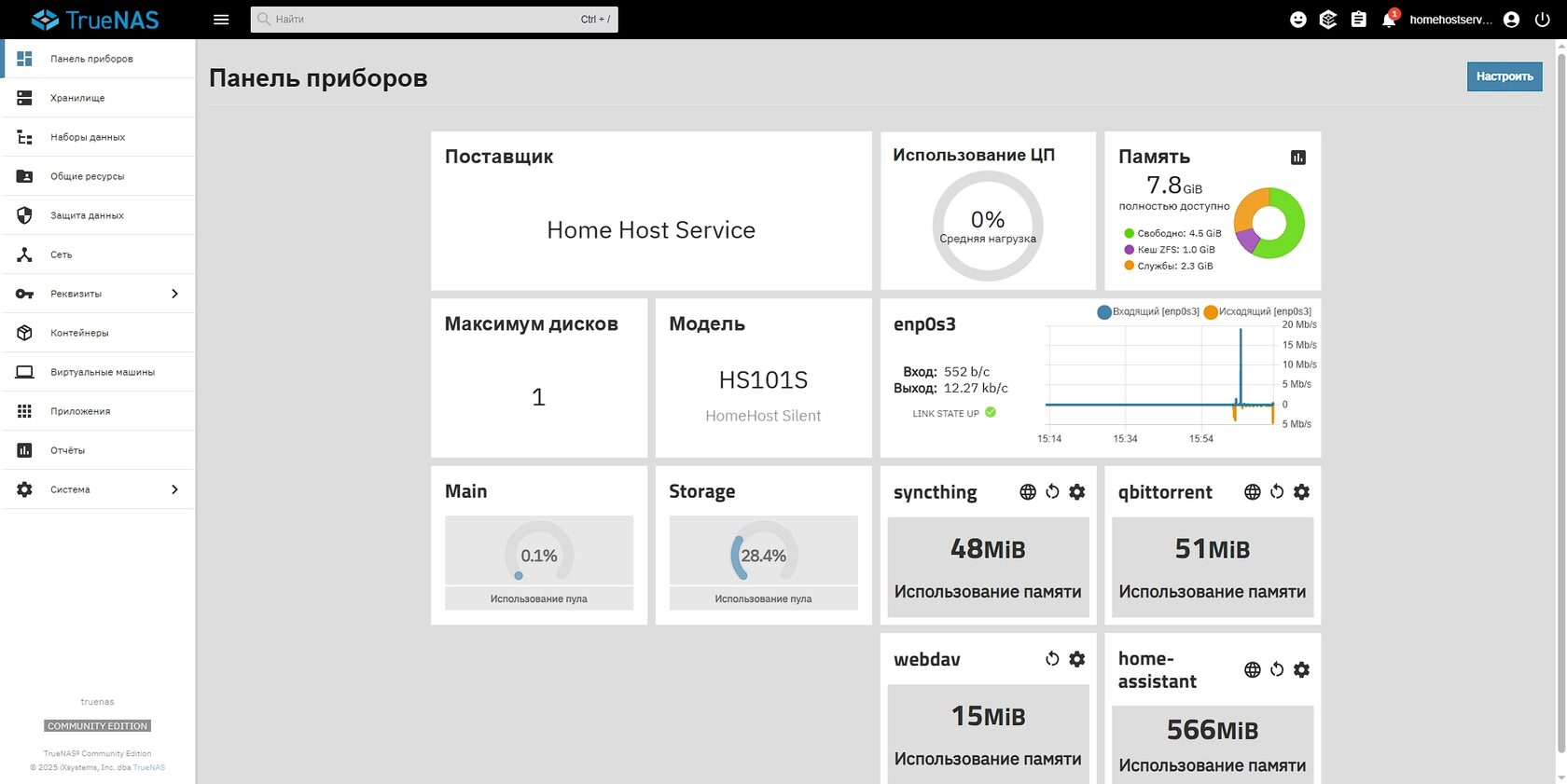Click the Службы: 2.3 GiB legend entry
The height and width of the screenshot is (784, 1567).
point(1169,266)
